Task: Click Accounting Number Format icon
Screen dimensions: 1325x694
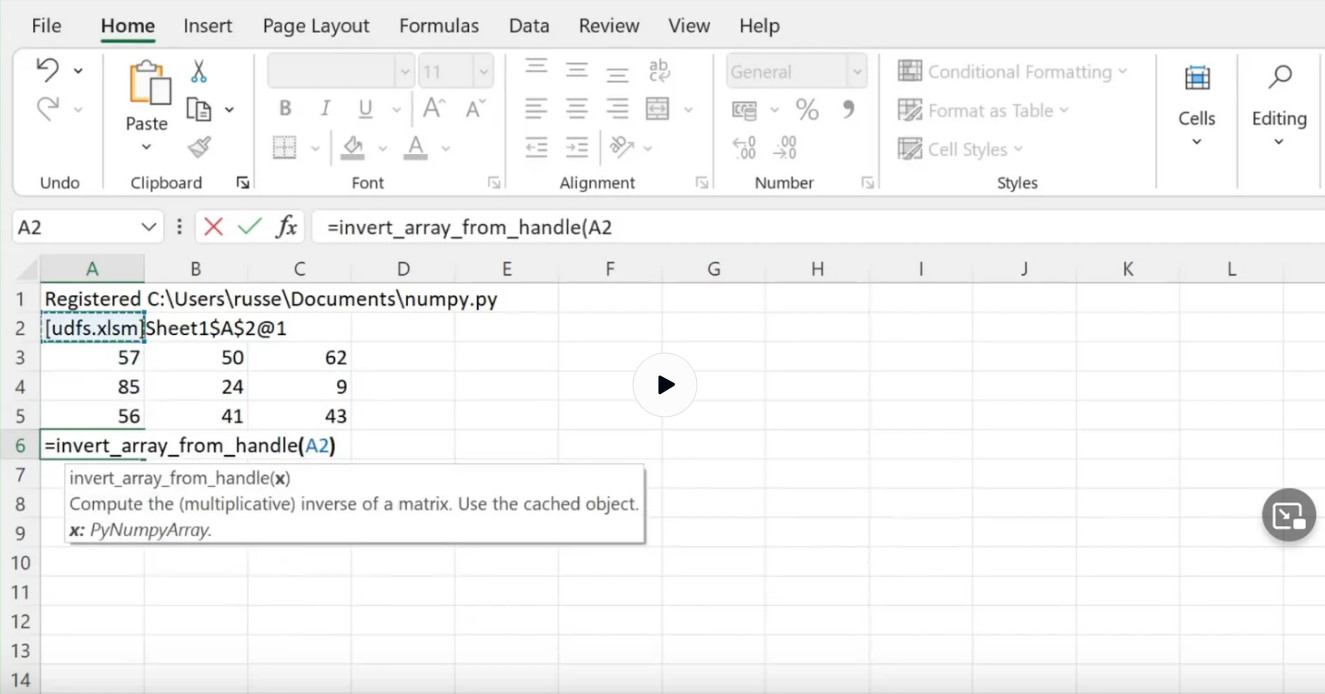Action: point(744,109)
